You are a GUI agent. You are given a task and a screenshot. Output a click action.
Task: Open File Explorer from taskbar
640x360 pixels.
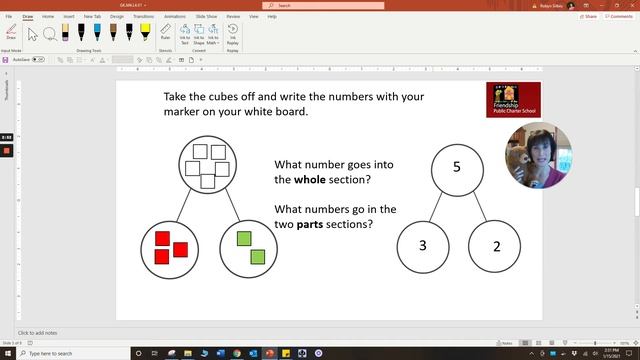[188, 353]
